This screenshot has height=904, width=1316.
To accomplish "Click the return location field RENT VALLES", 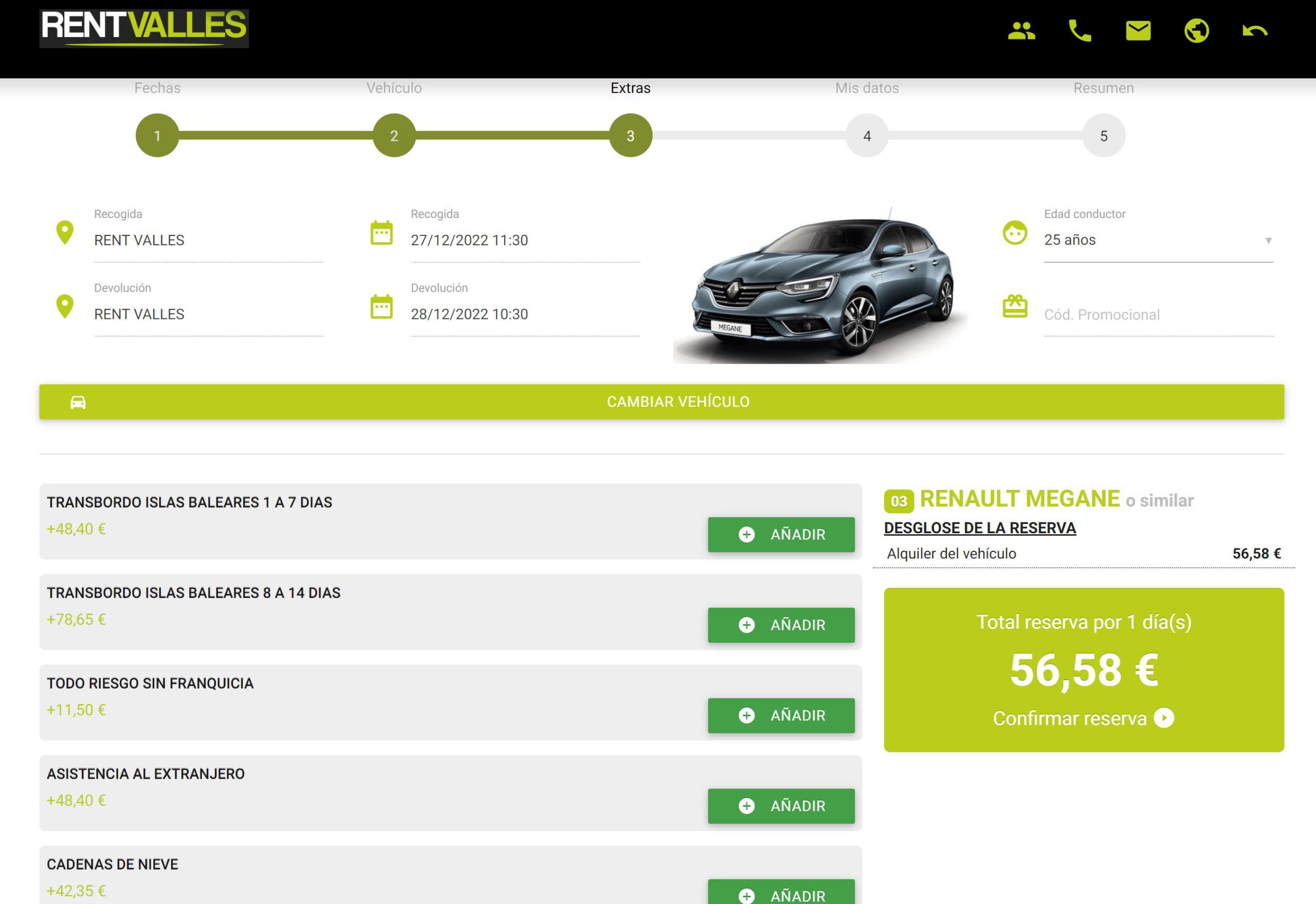I will [x=209, y=314].
